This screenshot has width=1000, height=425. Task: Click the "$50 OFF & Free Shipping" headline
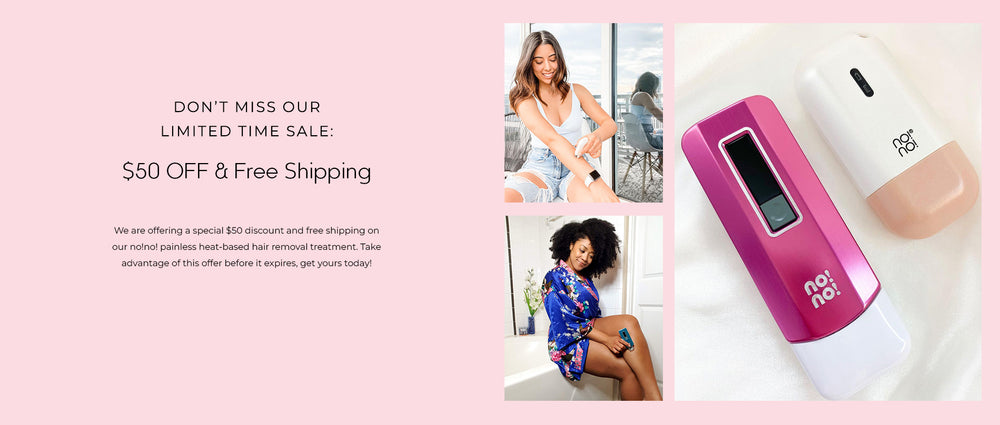[x=247, y=172]
